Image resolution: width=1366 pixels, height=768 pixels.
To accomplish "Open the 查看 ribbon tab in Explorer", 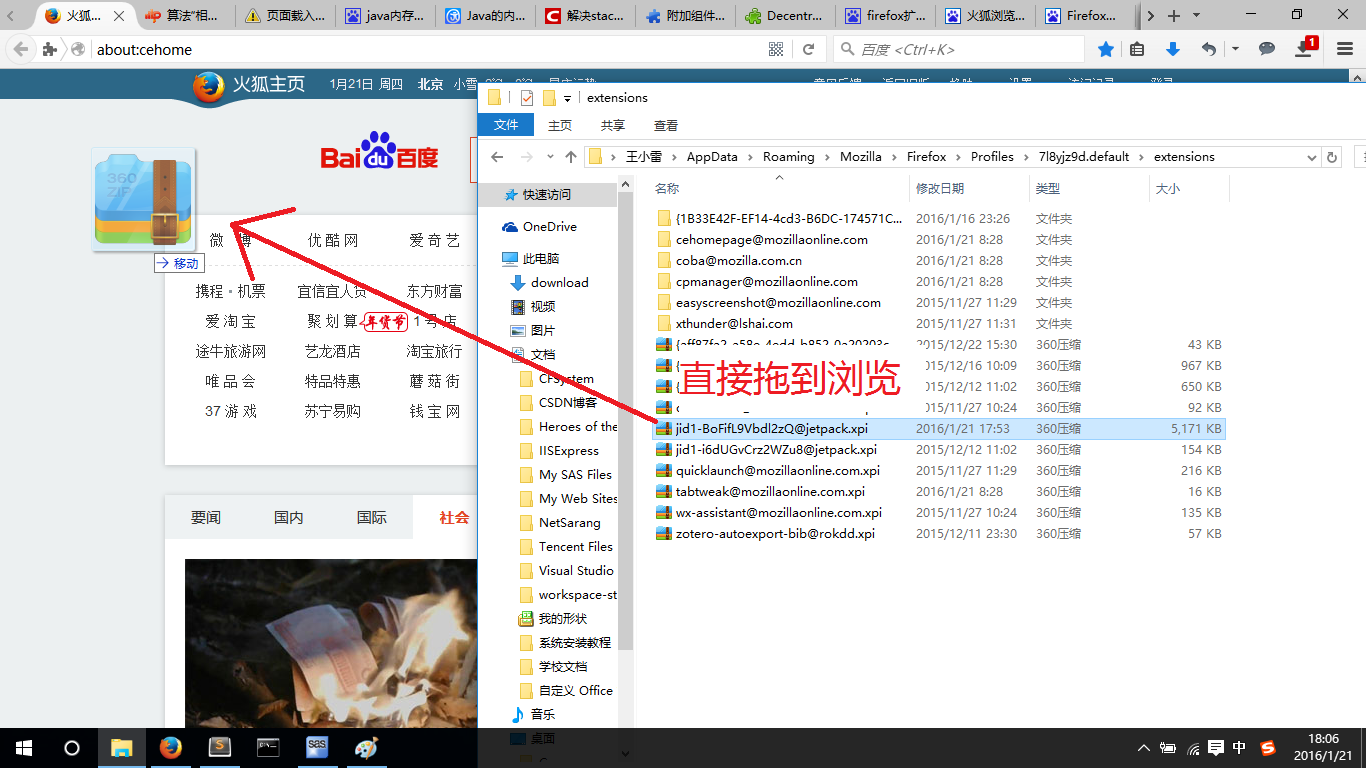I will tap(666, 125).
